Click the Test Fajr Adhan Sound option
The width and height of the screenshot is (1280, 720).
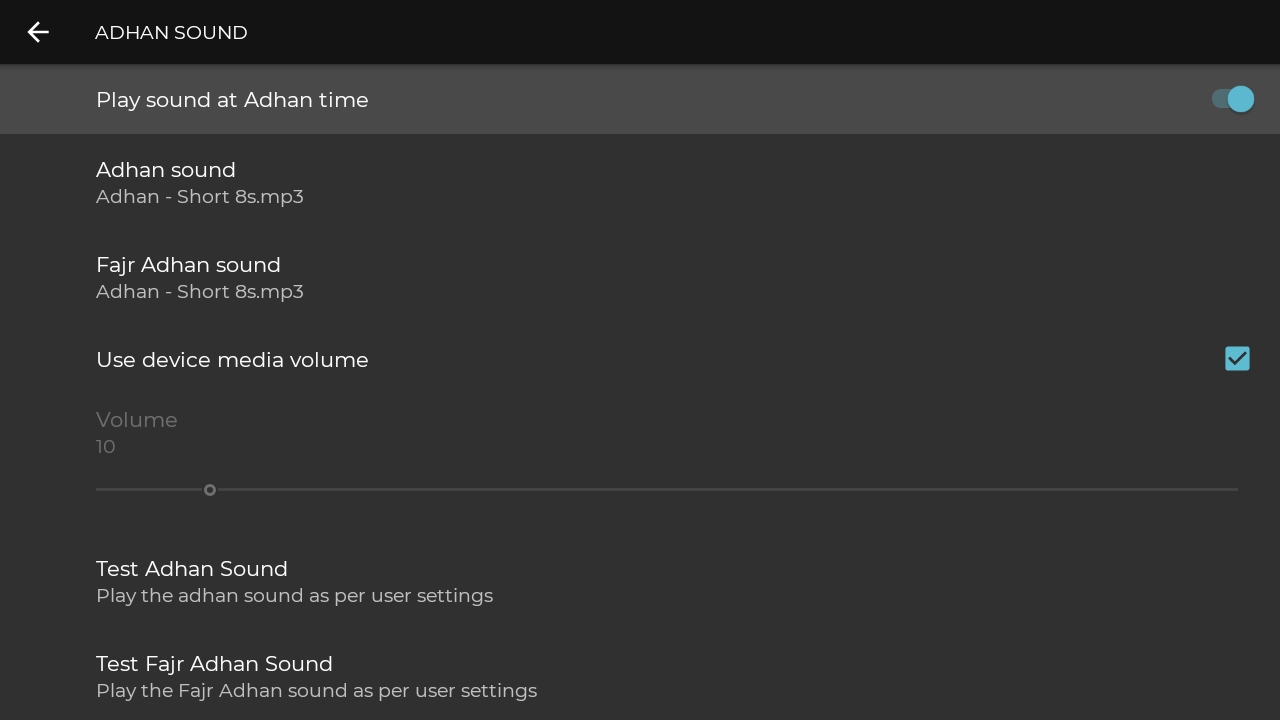(x=640, y=676)
